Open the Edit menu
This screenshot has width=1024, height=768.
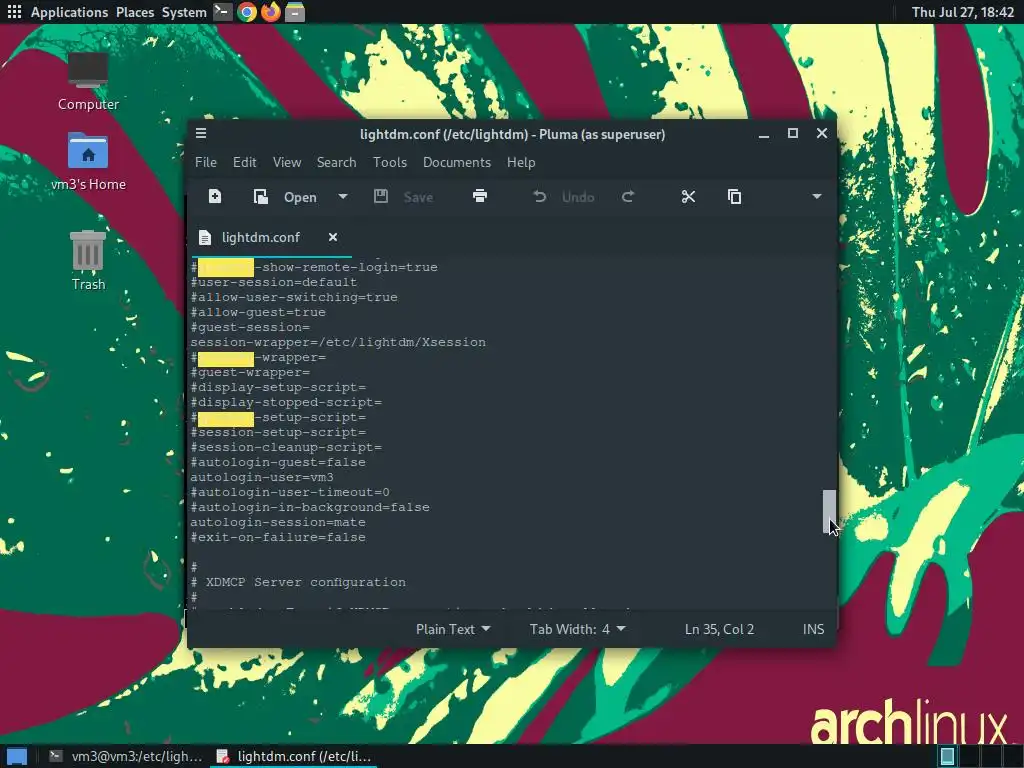pos(244,162)
